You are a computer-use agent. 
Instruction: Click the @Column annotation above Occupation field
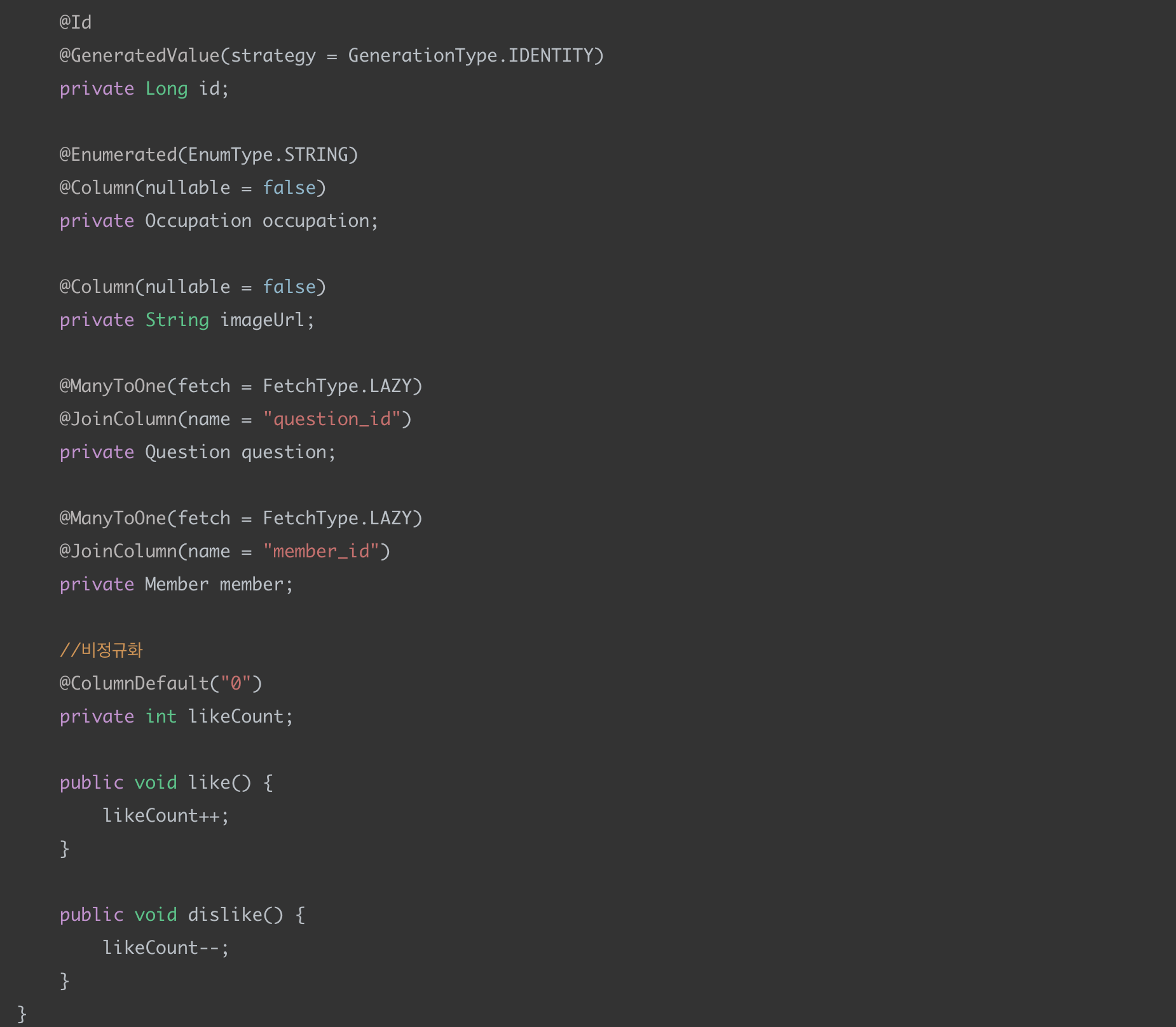193,187
